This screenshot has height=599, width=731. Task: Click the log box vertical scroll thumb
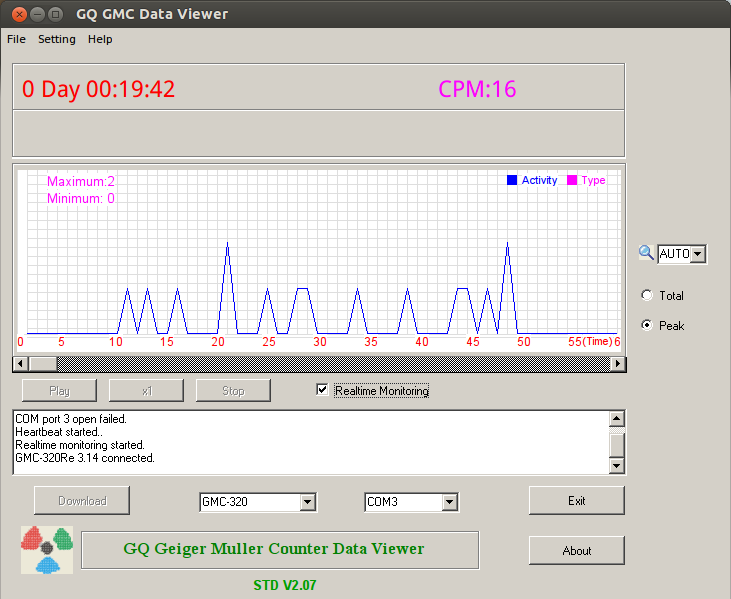pos(617,445)
